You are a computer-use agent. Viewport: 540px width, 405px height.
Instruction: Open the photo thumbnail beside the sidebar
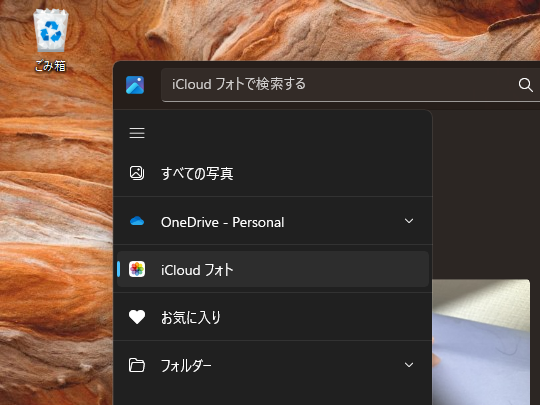(x=481, y=342)
